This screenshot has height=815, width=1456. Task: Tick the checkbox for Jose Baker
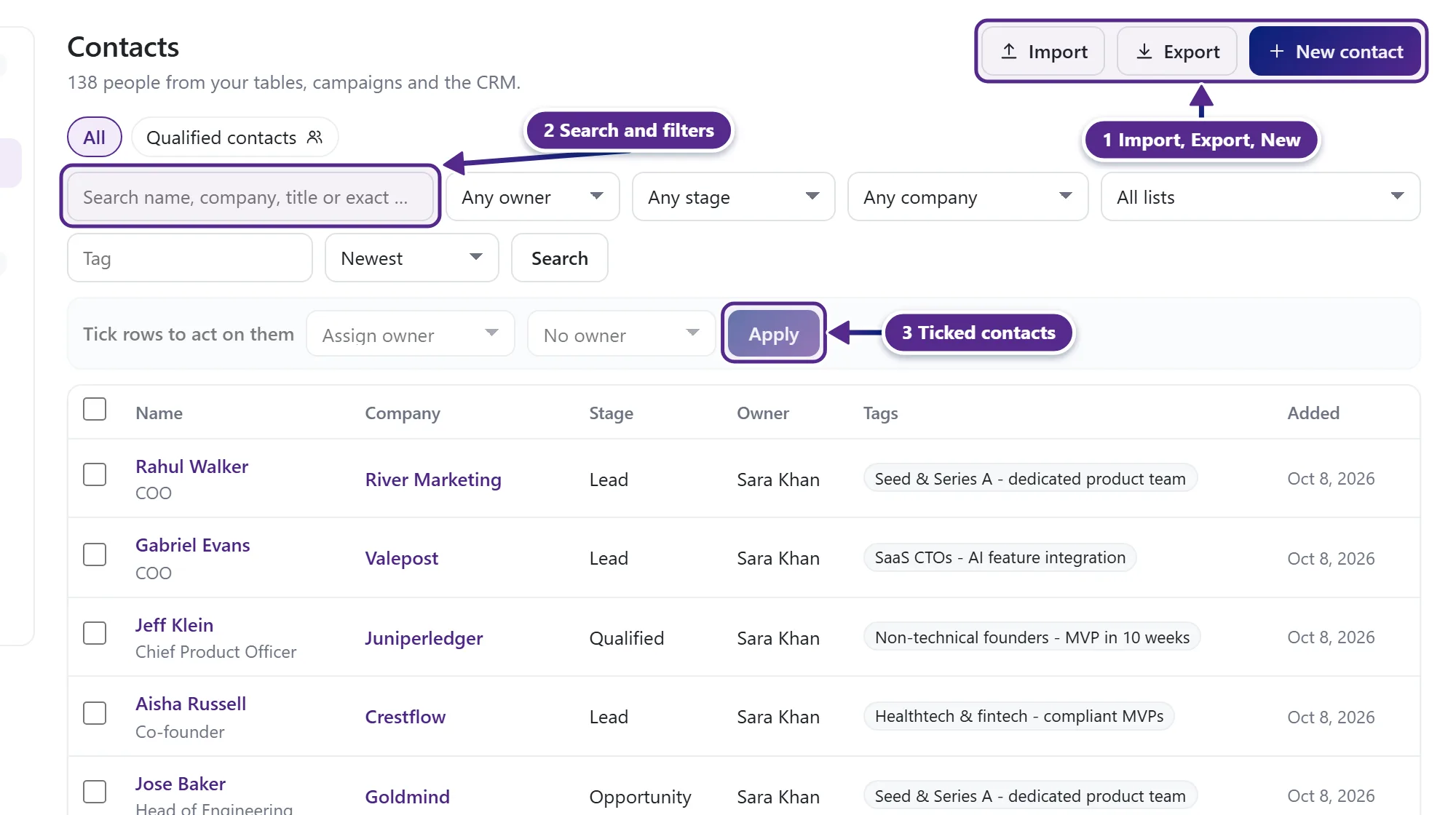coord(95,792)
